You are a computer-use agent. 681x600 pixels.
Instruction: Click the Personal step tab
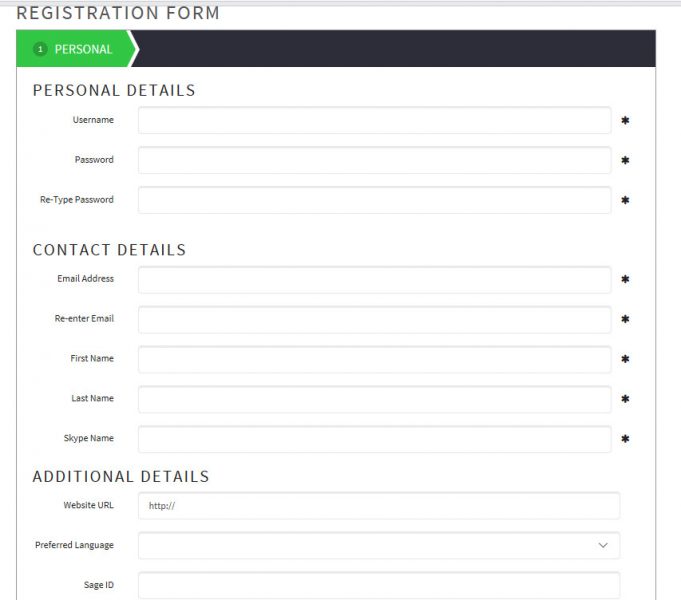coord(77,49)
